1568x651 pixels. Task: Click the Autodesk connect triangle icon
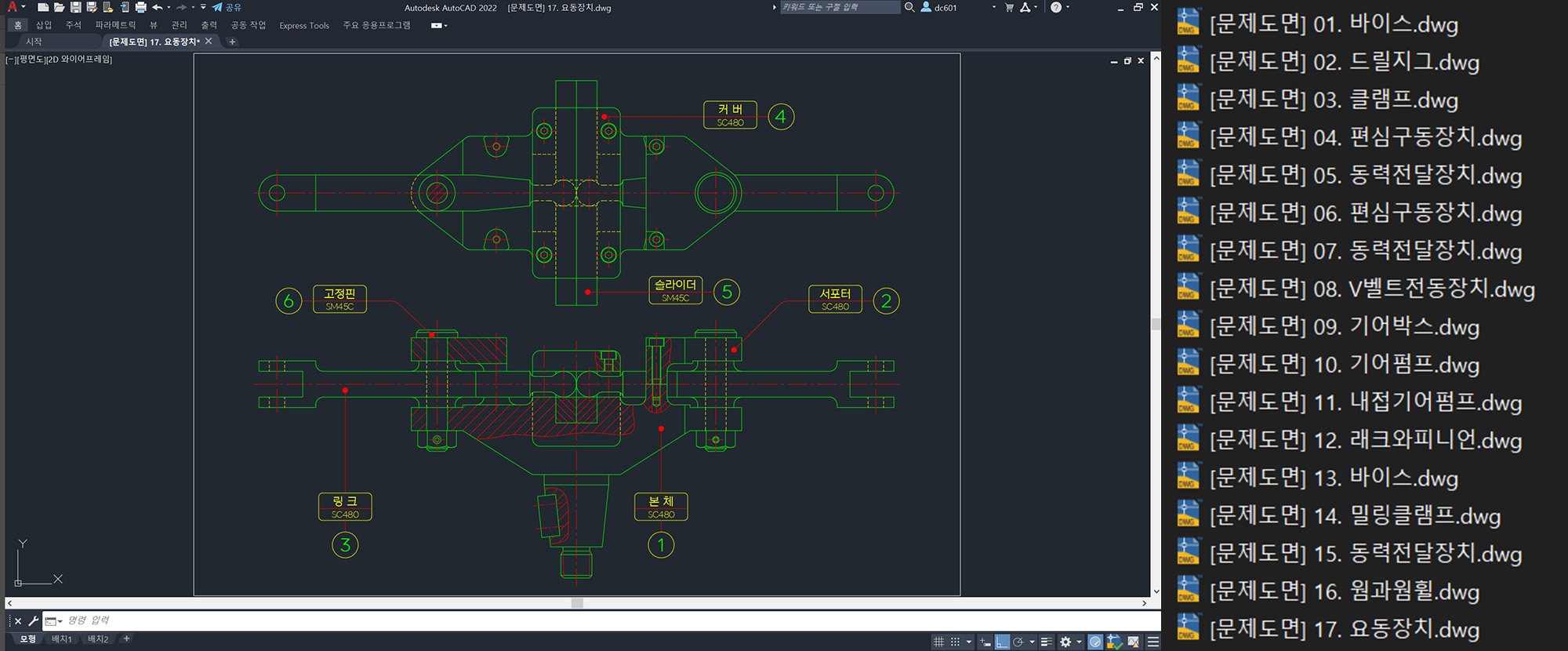pos(1025,7)
